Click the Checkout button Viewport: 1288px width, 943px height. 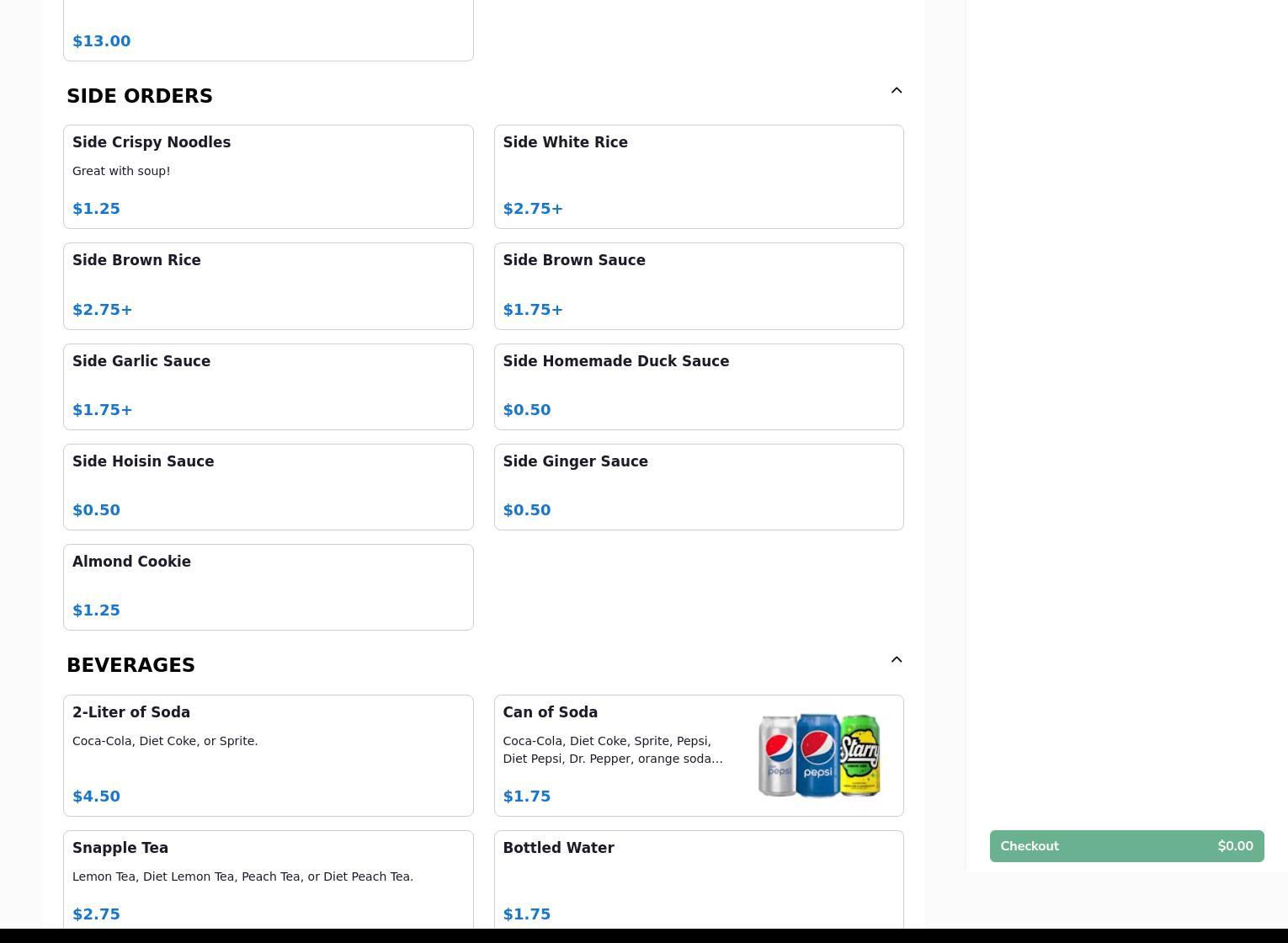pyautogui.click(x=1126, y=846)
